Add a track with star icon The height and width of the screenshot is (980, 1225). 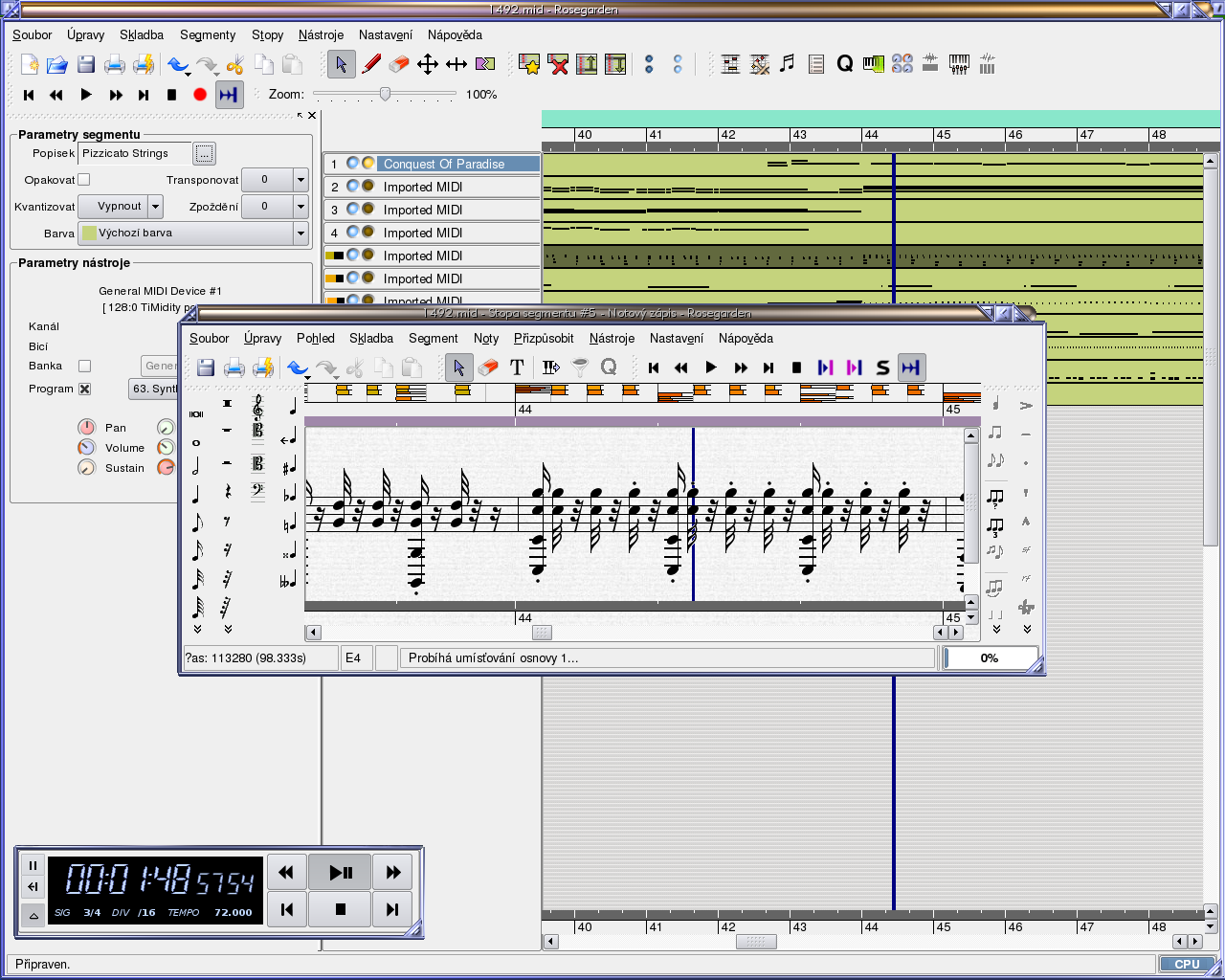[529, 64]
